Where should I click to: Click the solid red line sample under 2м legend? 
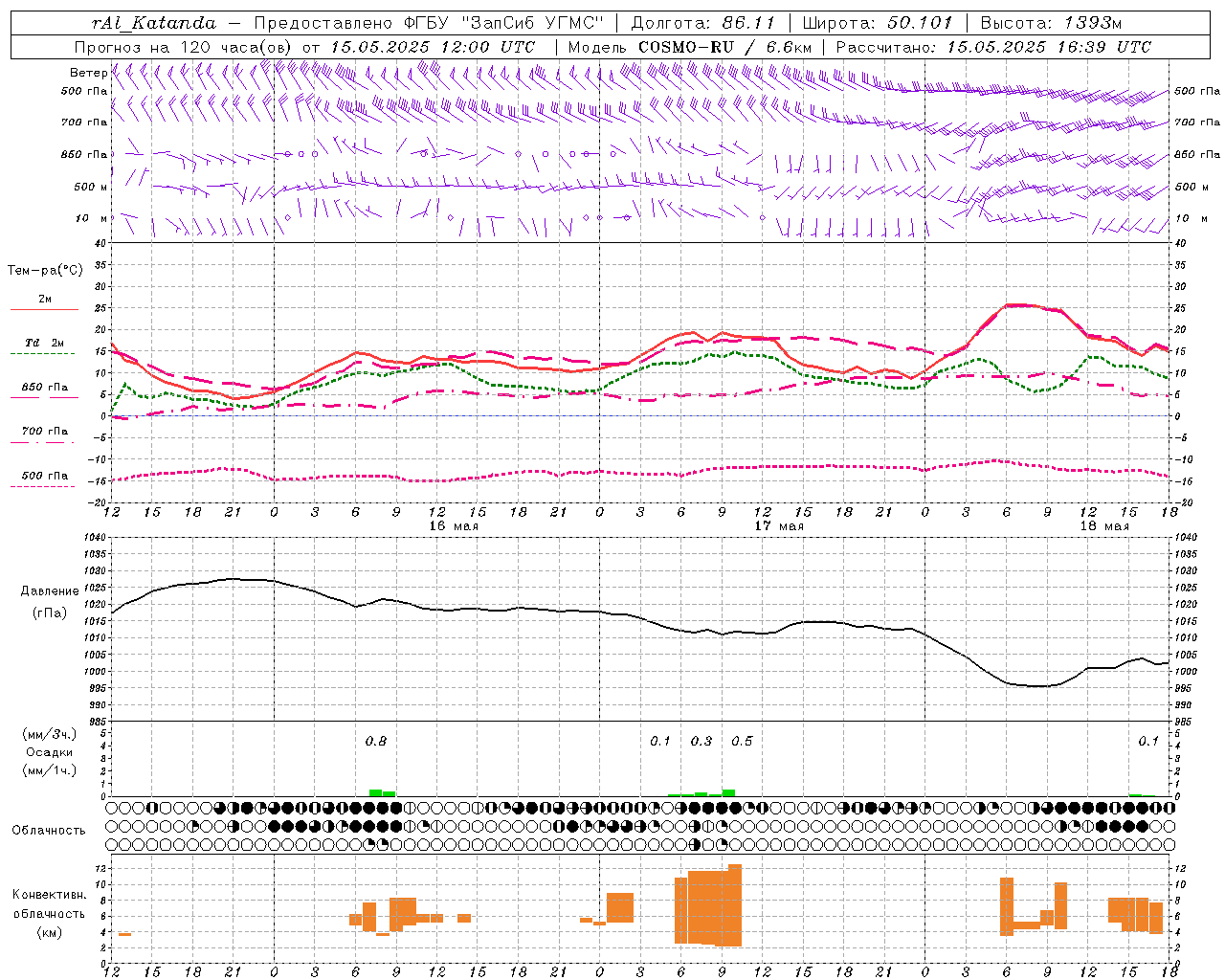pos(45,310)
